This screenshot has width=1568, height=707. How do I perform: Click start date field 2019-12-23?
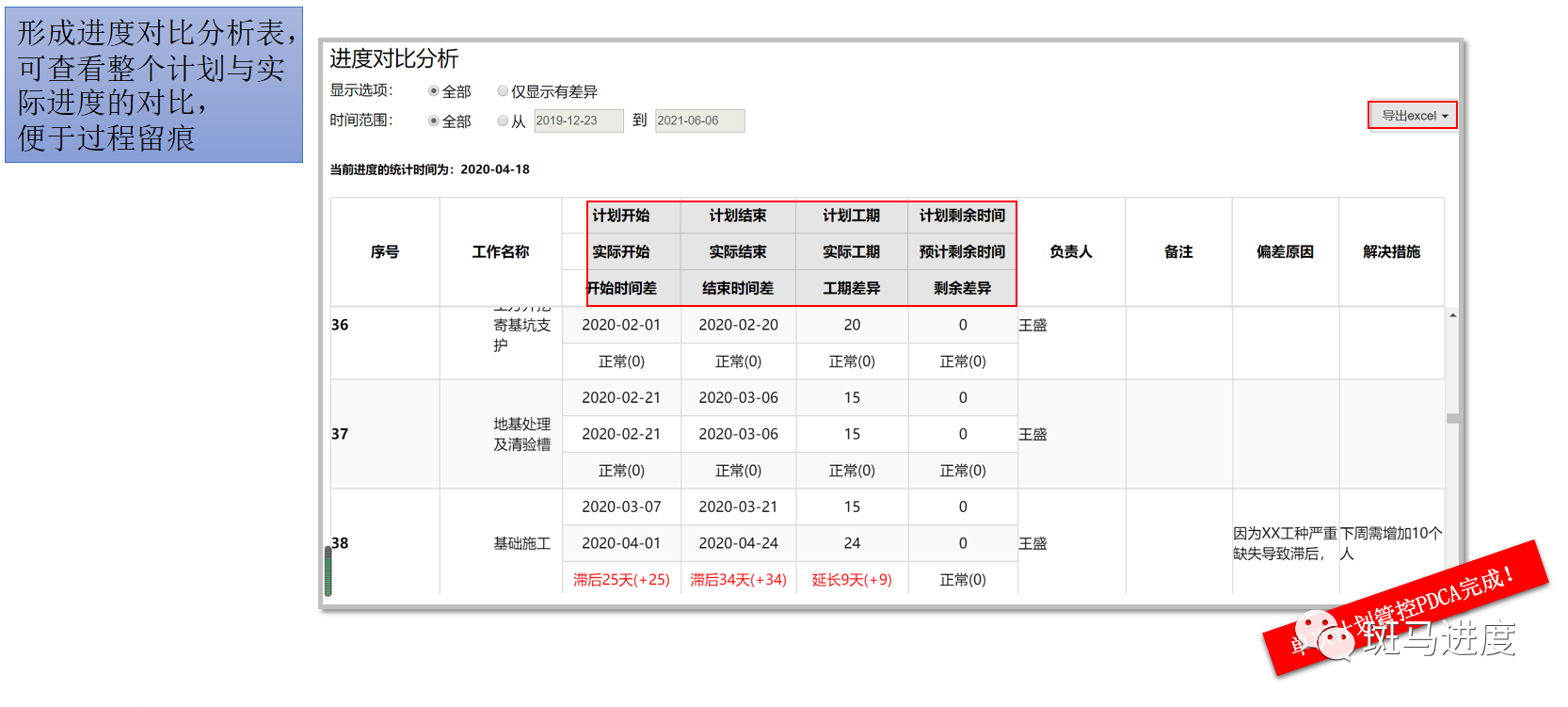point(579,121)
